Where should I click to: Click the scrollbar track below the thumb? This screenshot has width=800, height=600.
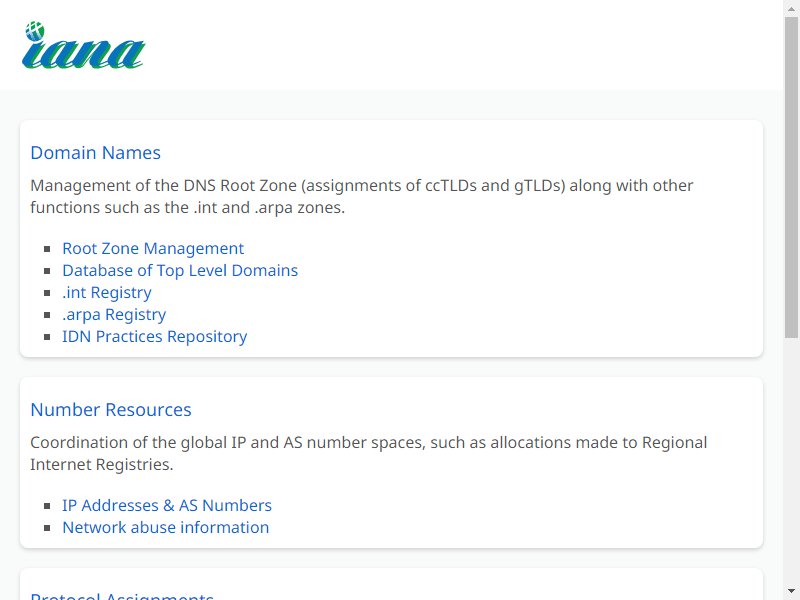[791, 459]
